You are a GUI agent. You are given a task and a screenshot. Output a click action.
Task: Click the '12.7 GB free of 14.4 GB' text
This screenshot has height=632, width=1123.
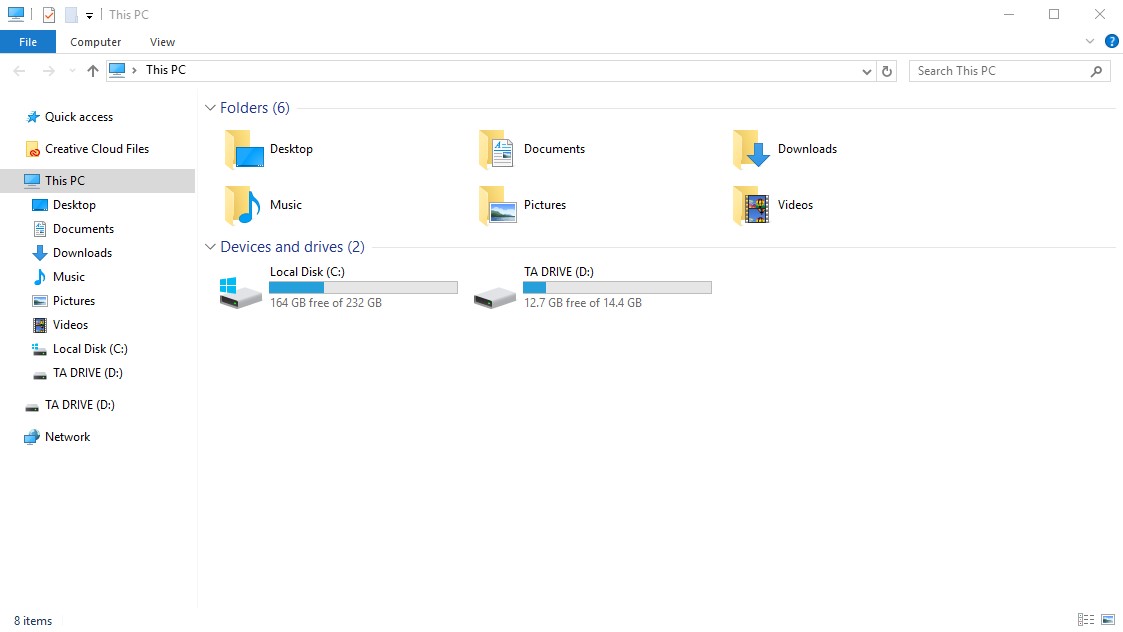click(583, 303)
